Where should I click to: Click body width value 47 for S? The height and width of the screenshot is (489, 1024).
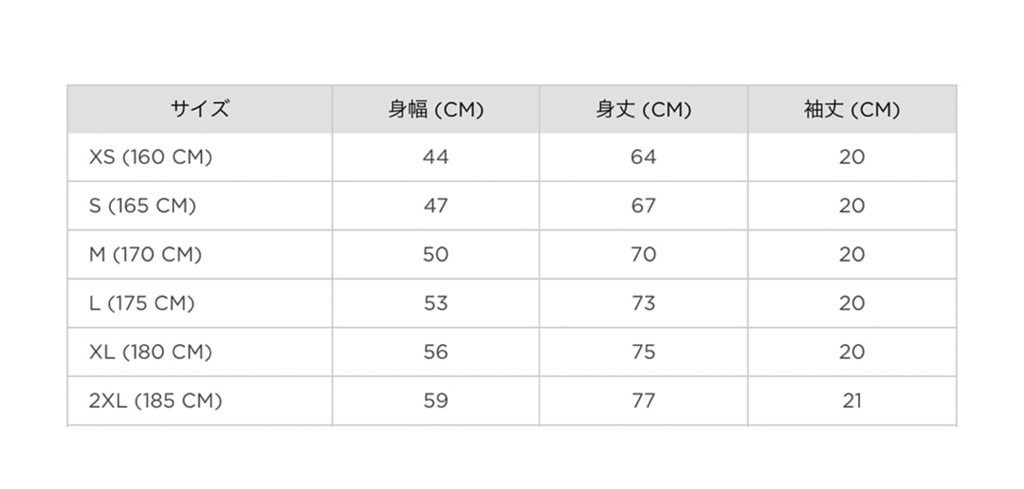[436, 206]
